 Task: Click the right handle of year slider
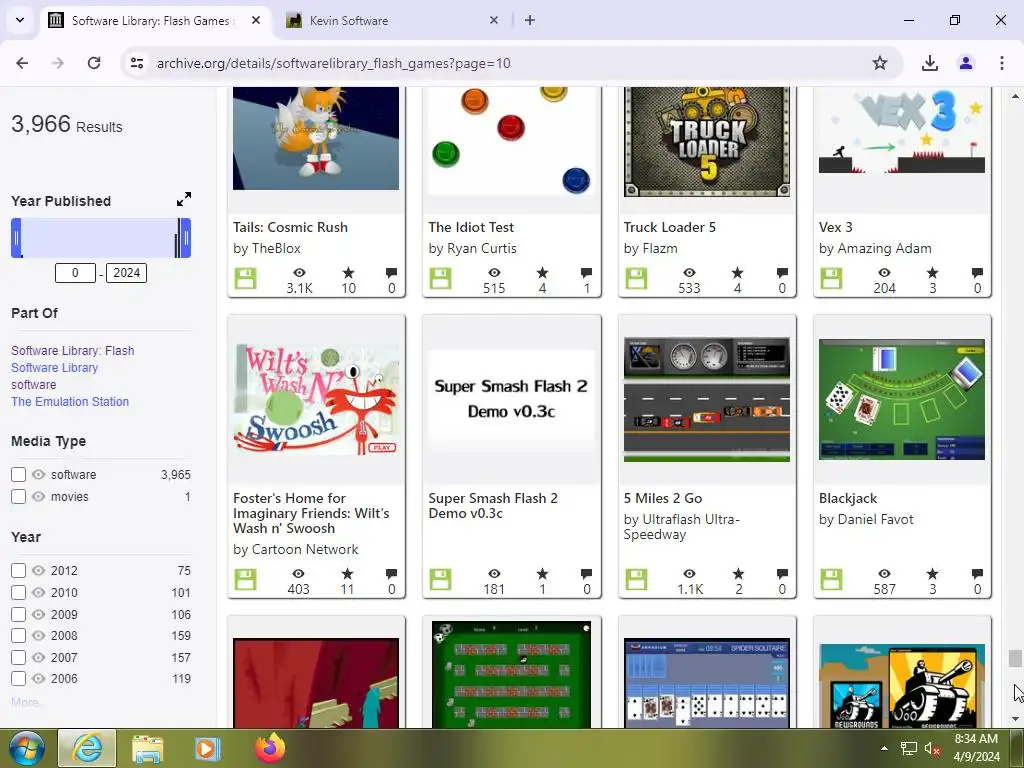[x=186, y=238]
